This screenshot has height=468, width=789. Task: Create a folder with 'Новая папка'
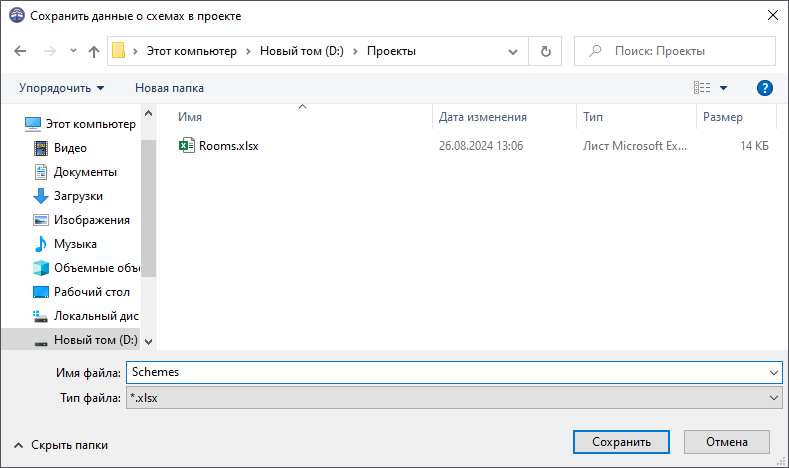[170, 88]
